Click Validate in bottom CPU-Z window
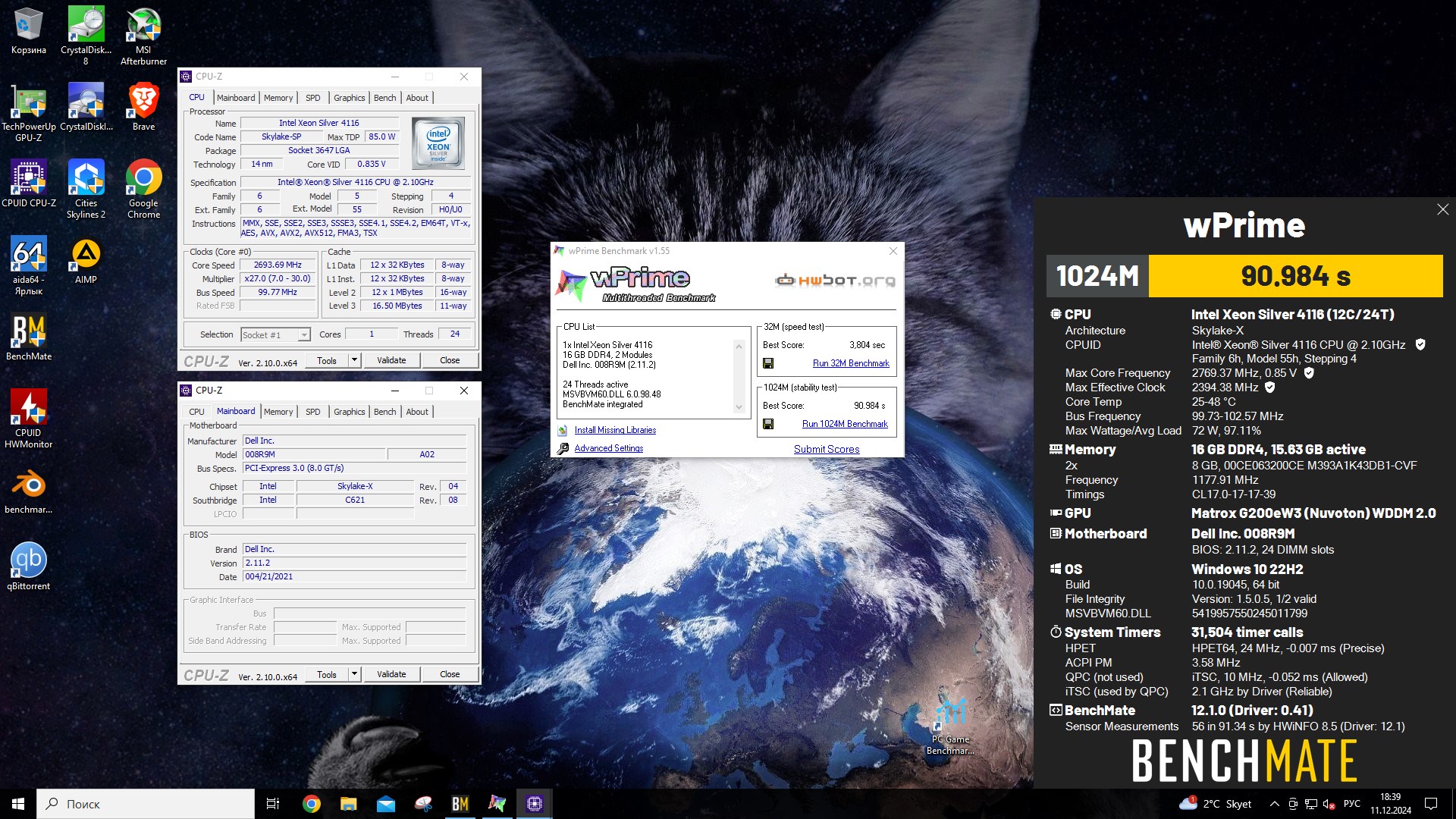 pos(391,674)
